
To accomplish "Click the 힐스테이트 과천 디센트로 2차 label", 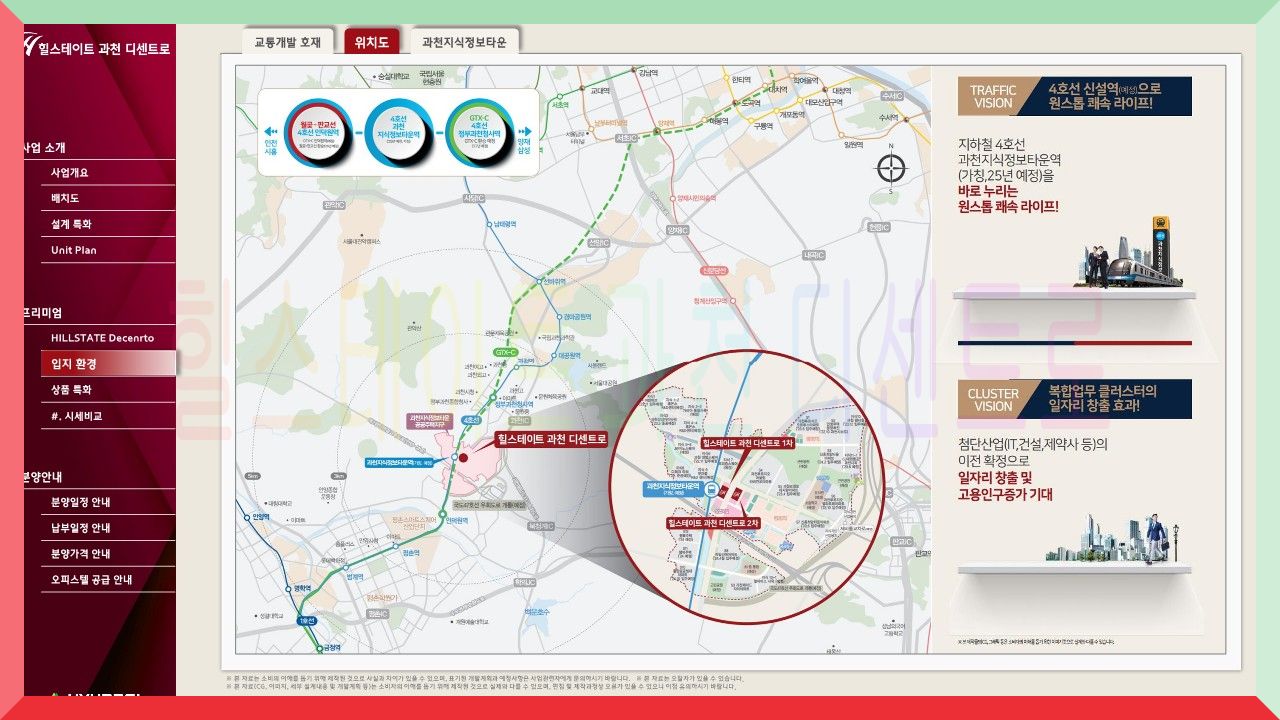I will coord(713,523).
